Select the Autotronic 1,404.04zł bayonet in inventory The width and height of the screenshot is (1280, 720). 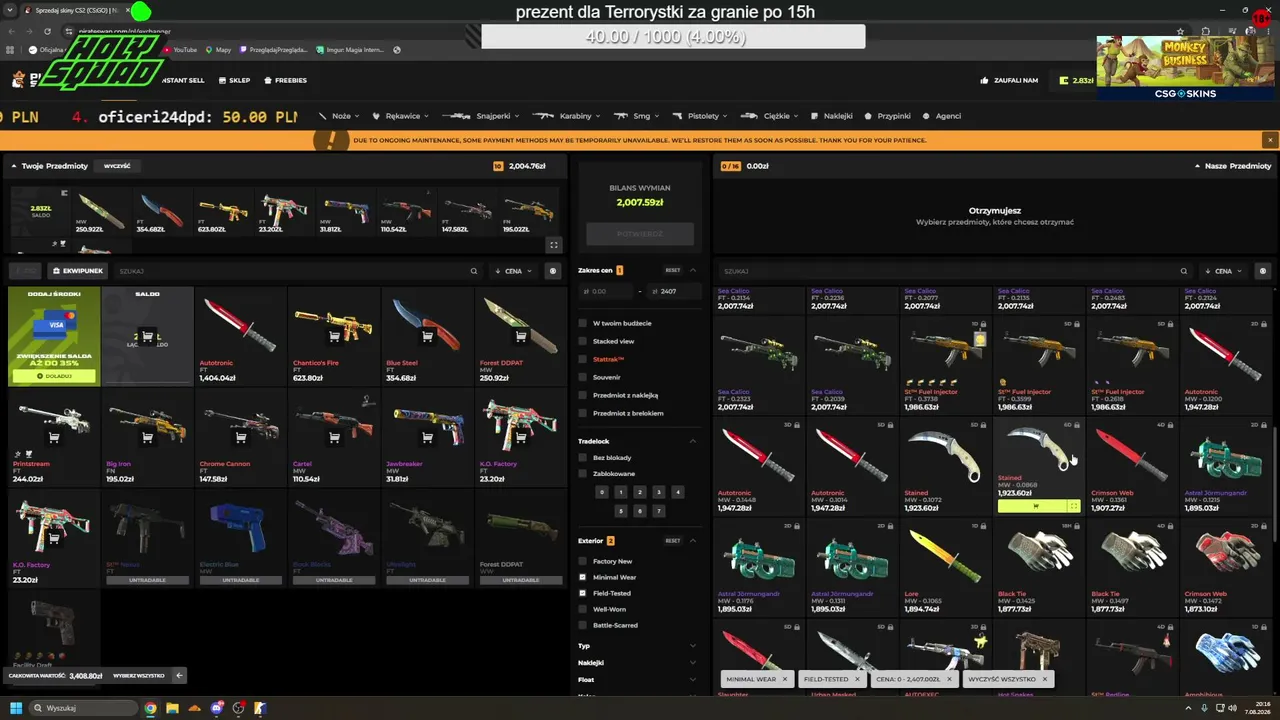[x=241, y=336]
